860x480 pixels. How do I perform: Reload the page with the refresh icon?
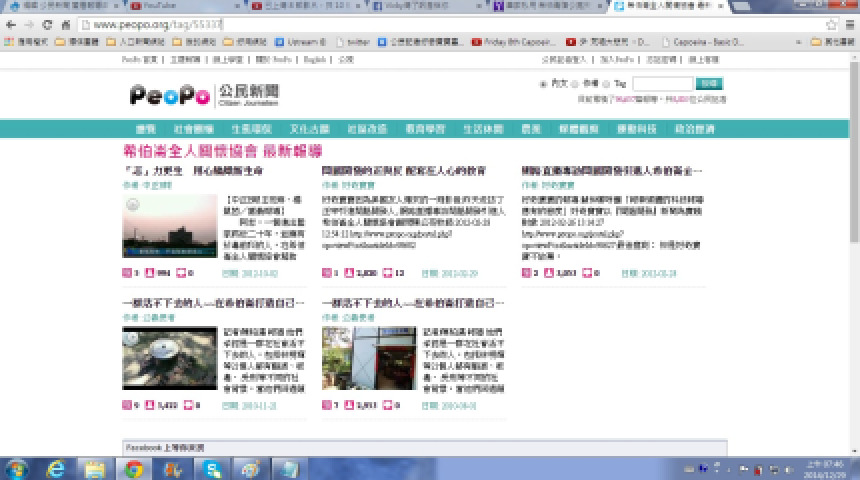pyautogui.click(x=57, y=24)
